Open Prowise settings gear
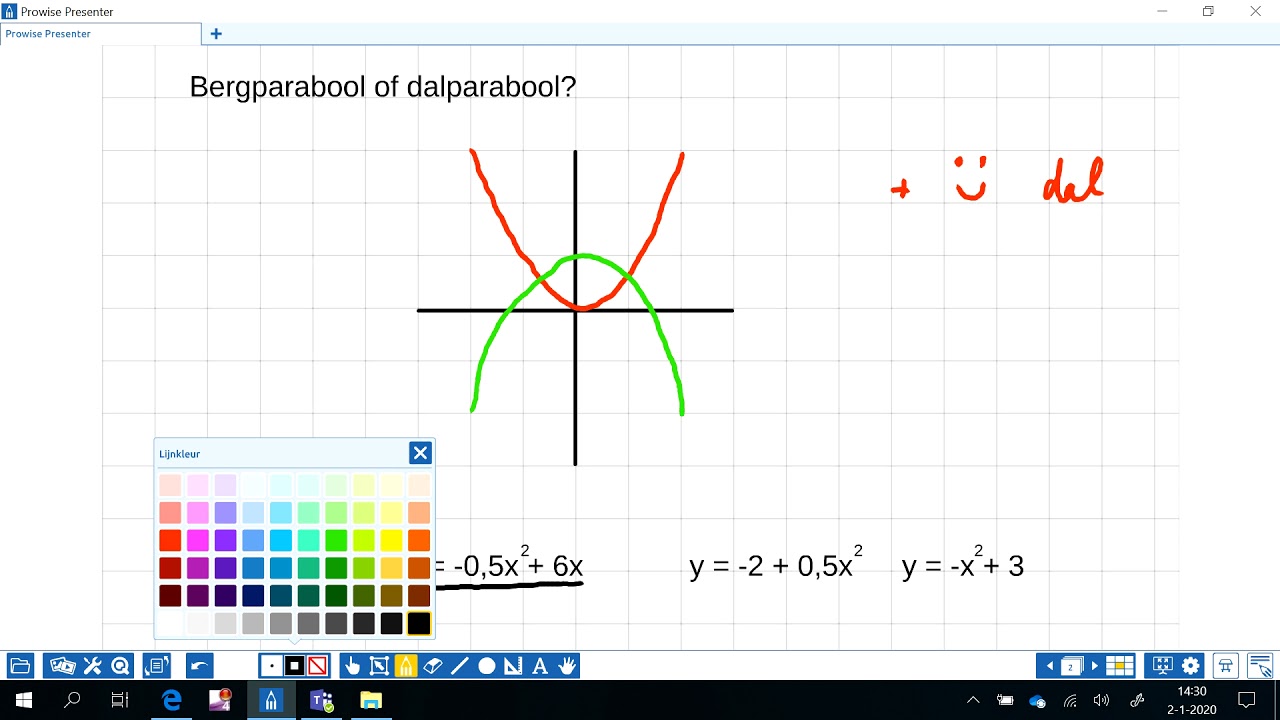Image resolution: width=1280 pixels, height=720 pixels. click(1190, 666)
